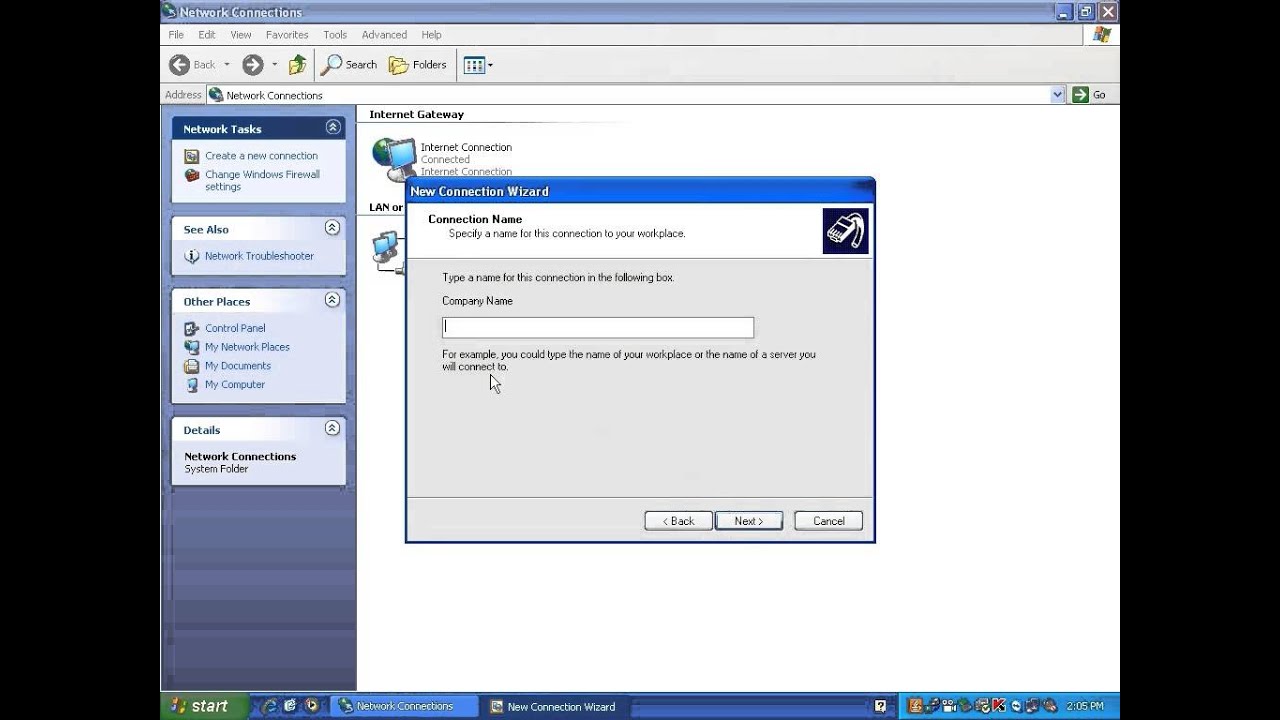
Task: Click the Create a new connection icon
Action: point(192,156)
